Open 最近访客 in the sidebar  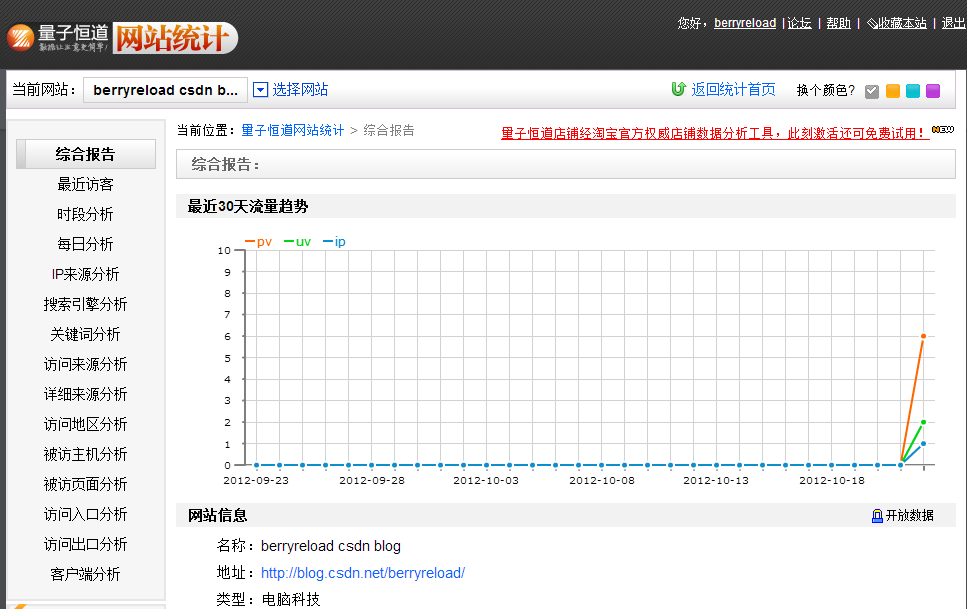click(86, 184)
